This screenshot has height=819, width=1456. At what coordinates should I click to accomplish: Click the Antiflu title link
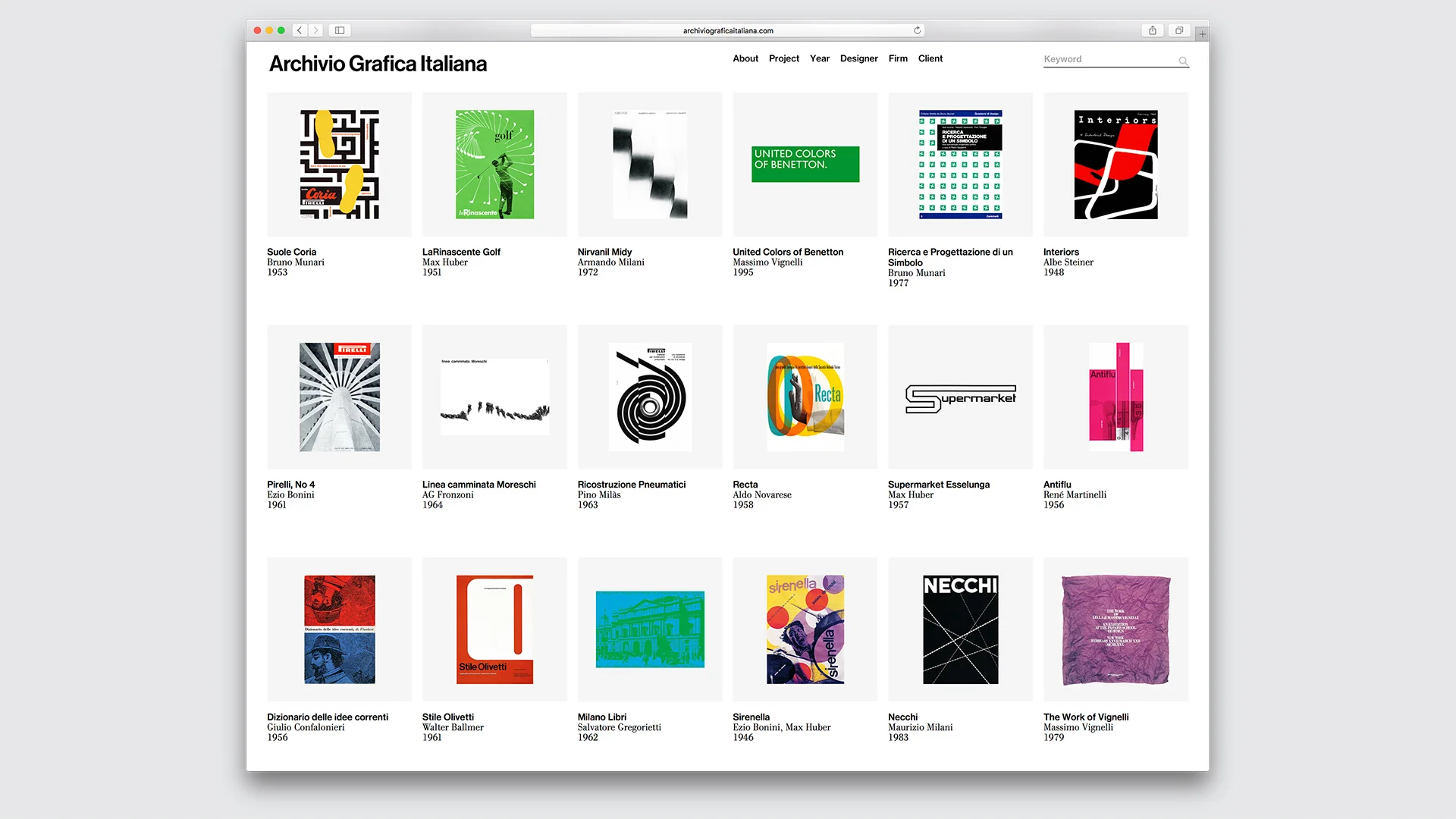1057,485
